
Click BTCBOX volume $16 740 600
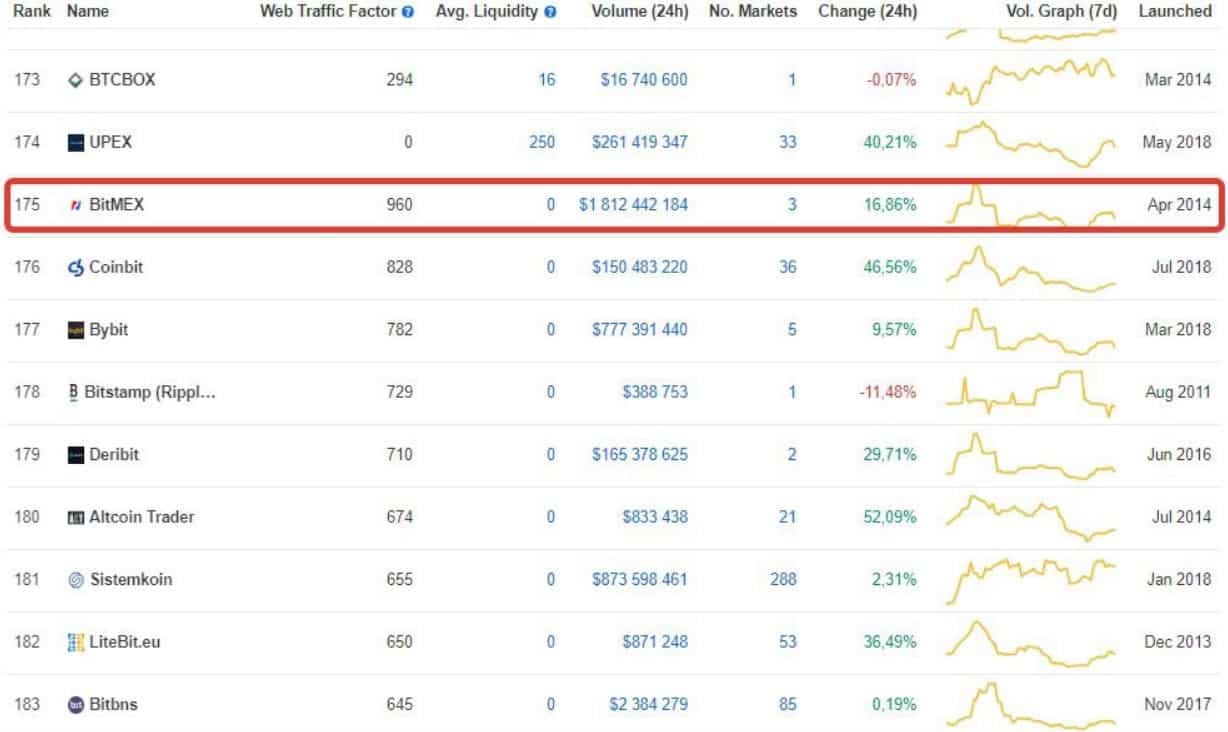click(x=644, y=80)
